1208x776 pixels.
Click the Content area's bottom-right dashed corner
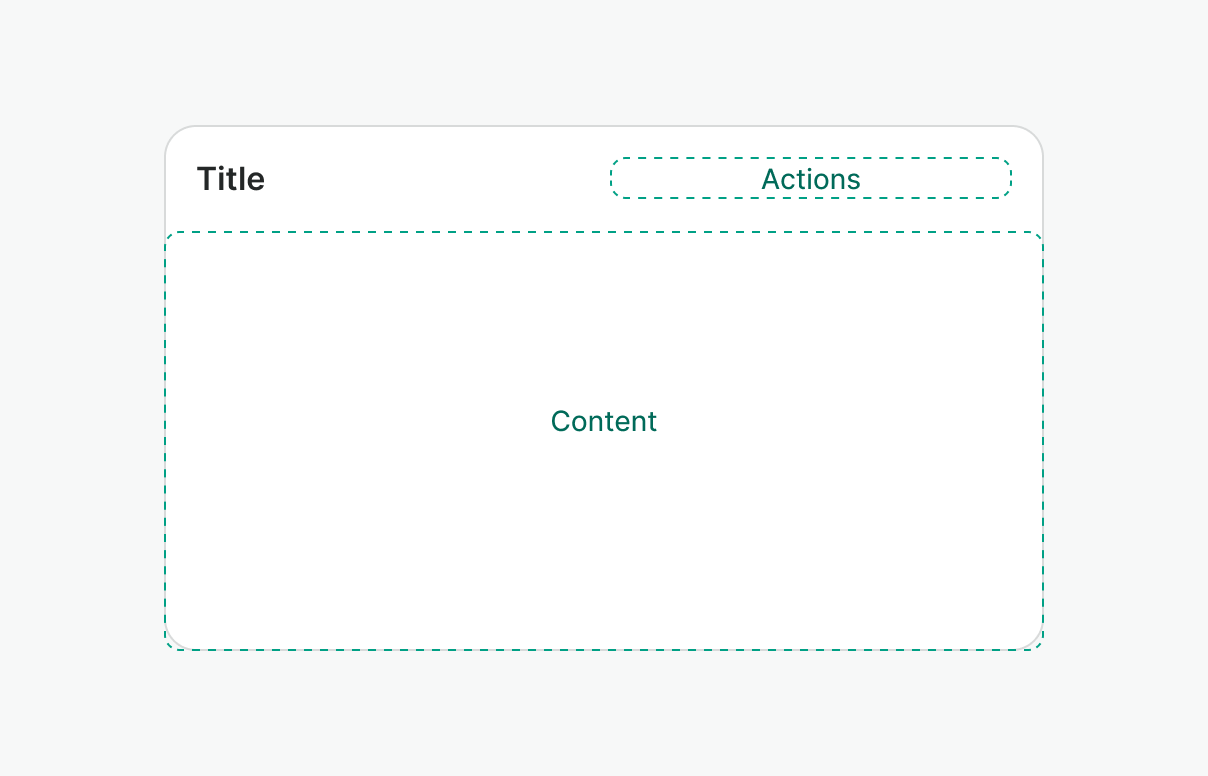point(1037,644)
